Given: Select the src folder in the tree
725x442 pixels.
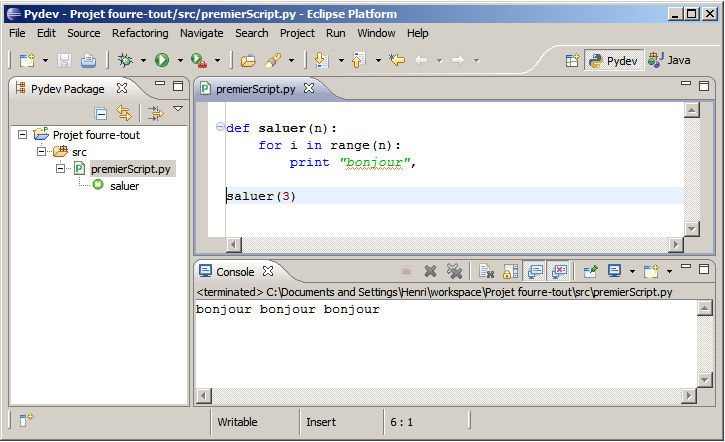Looking at the screenshot, I should pyautogui.click(x=80, y=152).
